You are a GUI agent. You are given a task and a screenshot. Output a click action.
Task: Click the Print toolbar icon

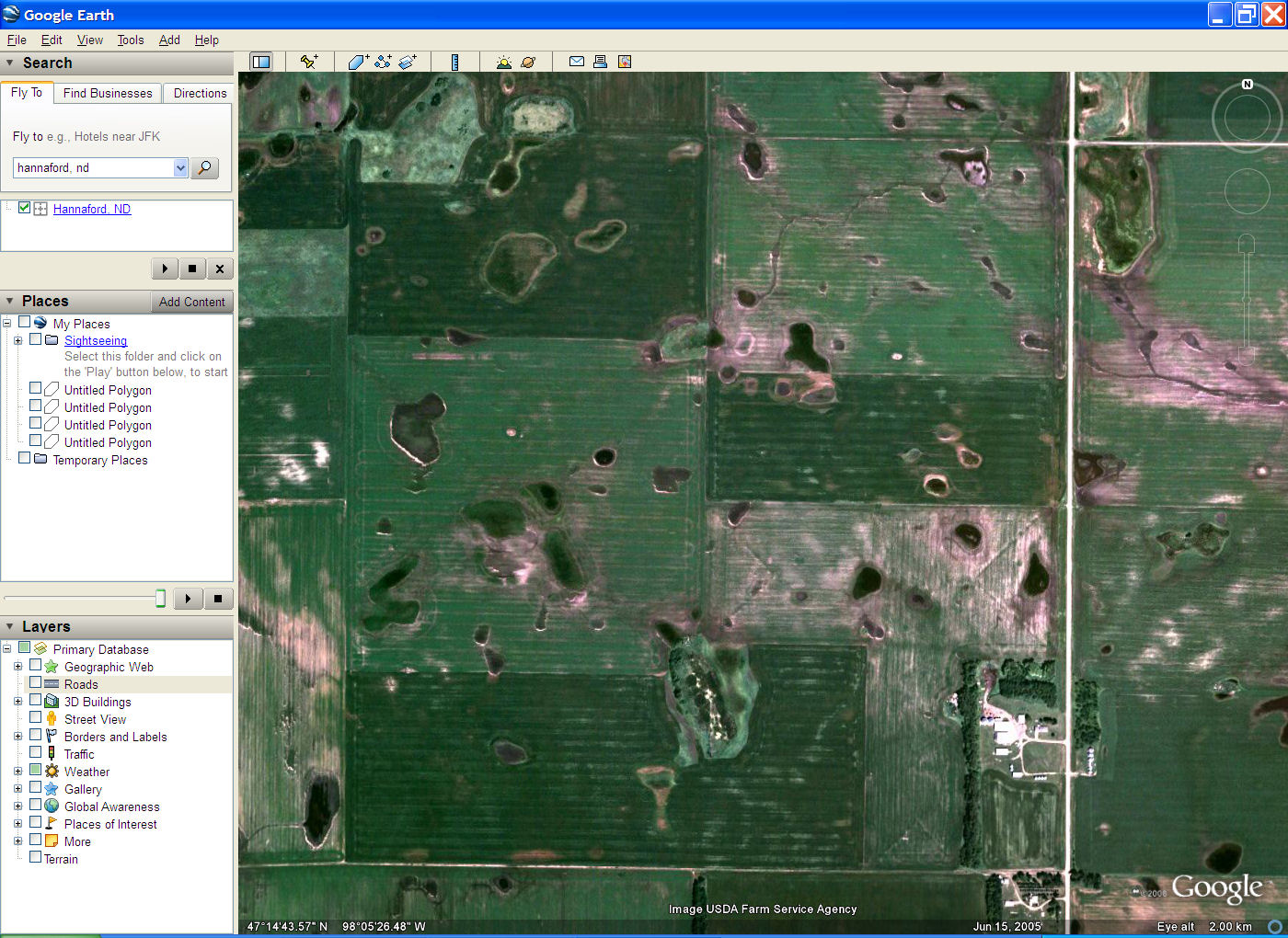coord(600,62)
